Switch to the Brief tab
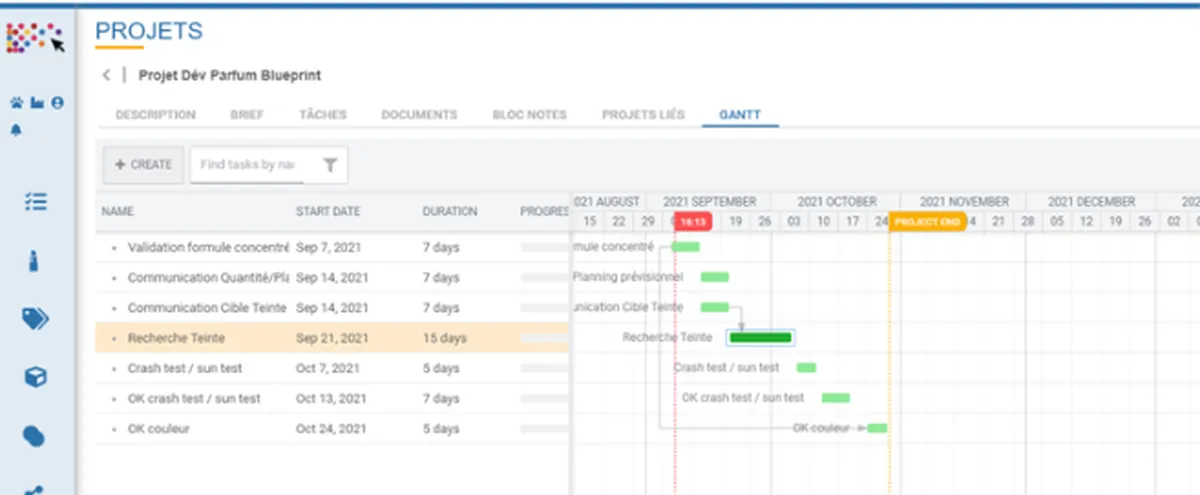This screenshot has height=495, width=1200. (x=247, y=115)
